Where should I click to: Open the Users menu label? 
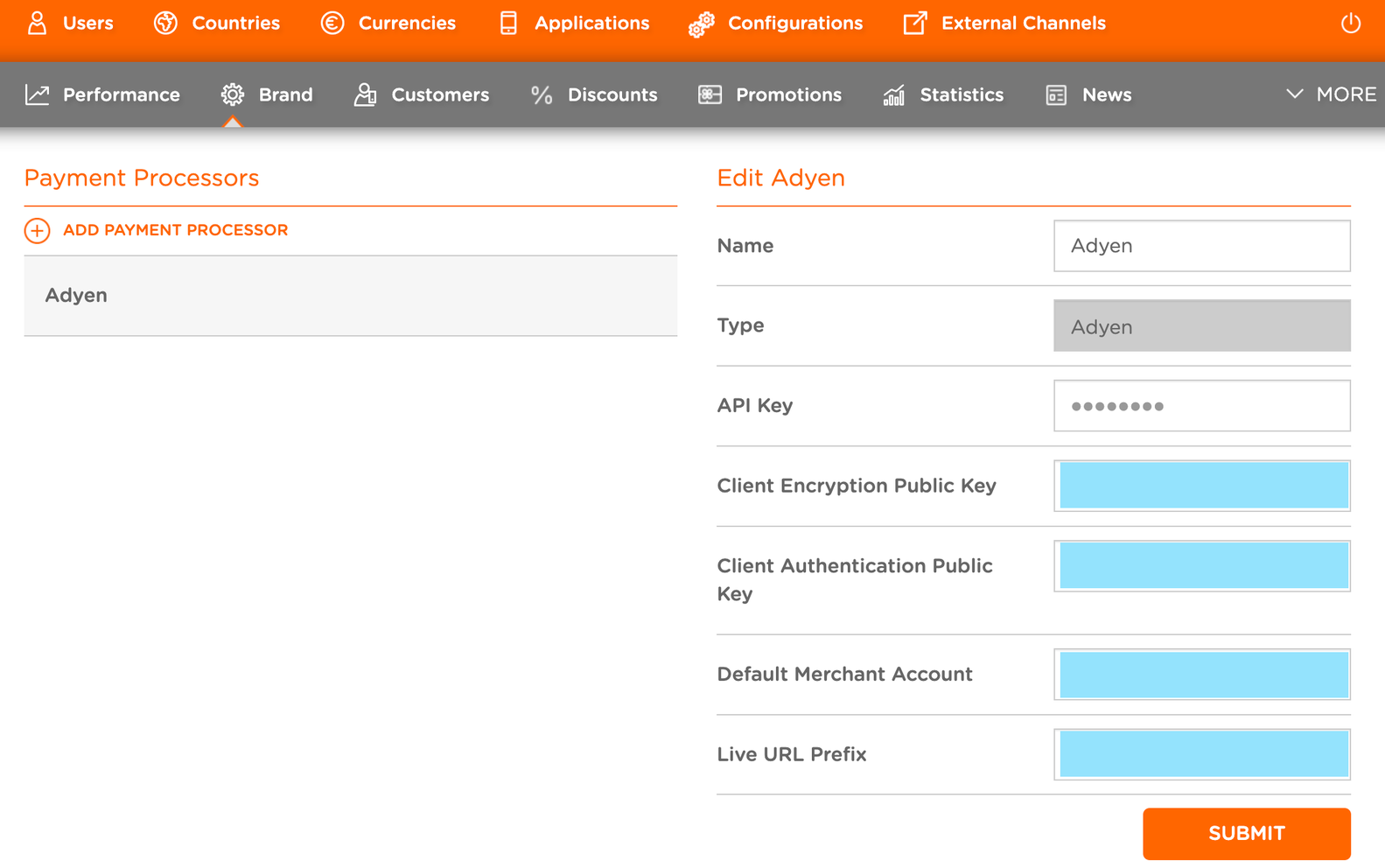(88, 23)
